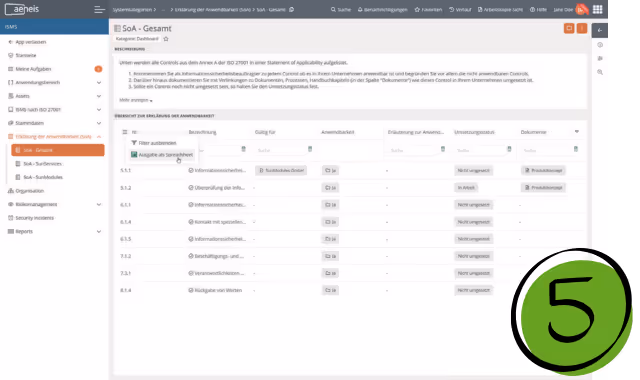Open the hamburger menu next to aeneis logo
The image size is (640, 380).
pos(99,9)
